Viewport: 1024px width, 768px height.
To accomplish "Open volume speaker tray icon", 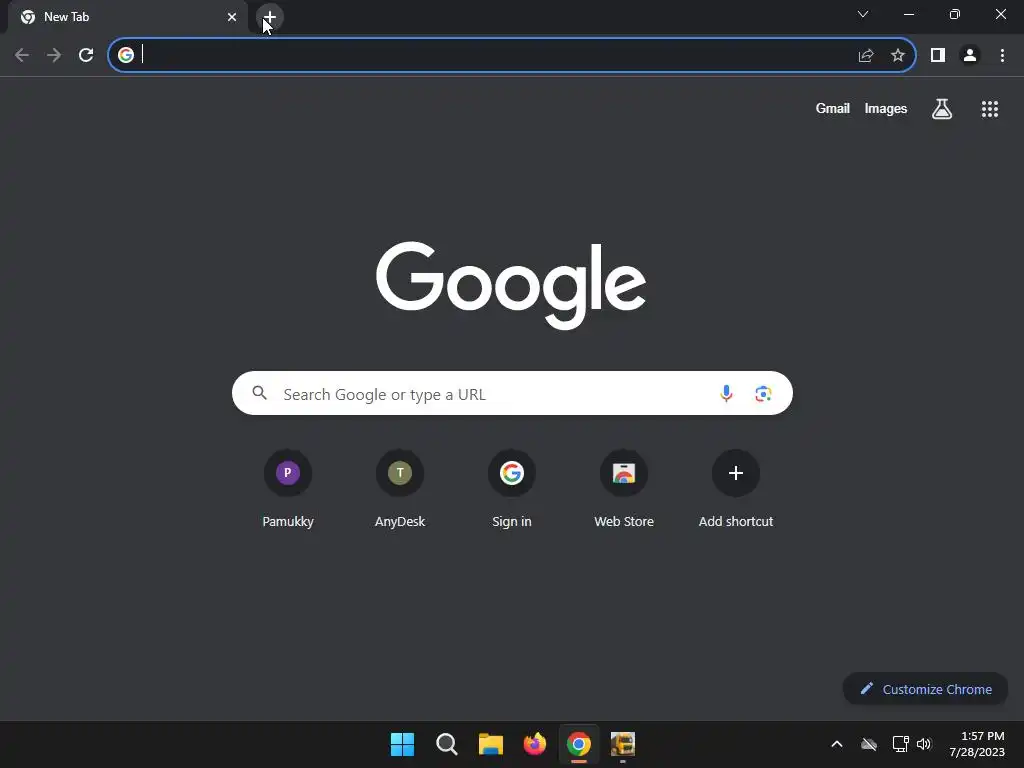I will (923, 744).
